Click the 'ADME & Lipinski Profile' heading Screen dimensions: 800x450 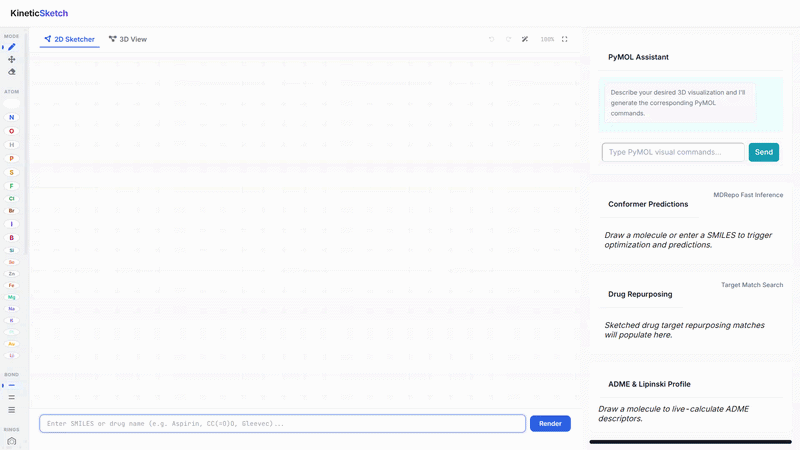[649, 384]
